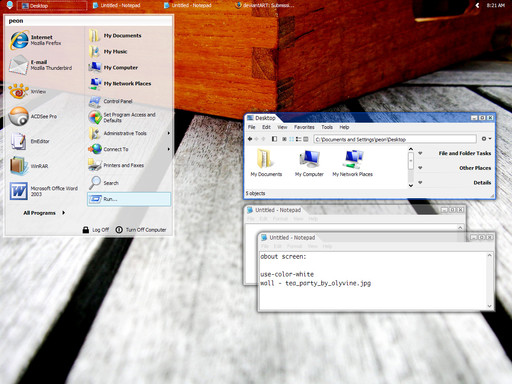Click the Log Off button
This screenshot has height=384, width=512.
[96, 230]
